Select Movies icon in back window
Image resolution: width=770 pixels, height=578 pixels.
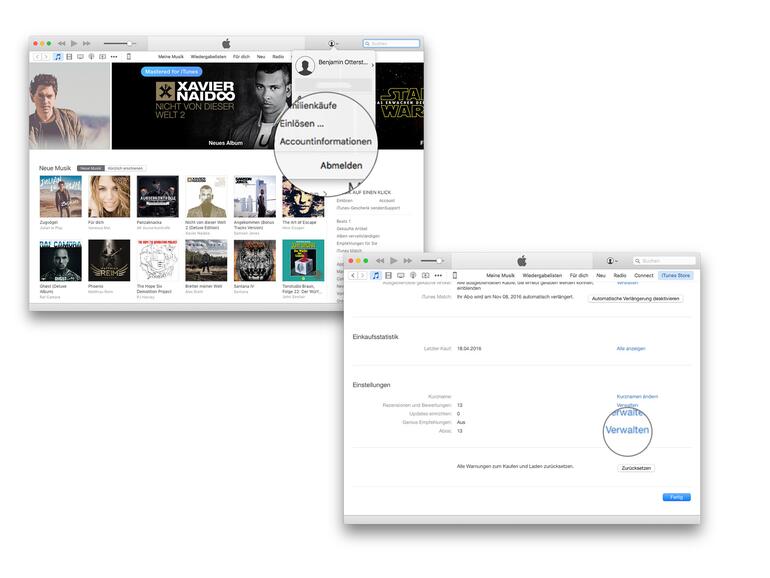click(69, 57)
